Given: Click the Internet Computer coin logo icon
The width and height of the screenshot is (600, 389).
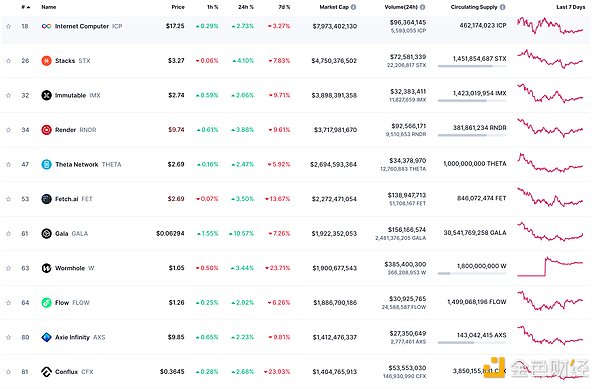Looking at the screenshot, I should (46, 26).
